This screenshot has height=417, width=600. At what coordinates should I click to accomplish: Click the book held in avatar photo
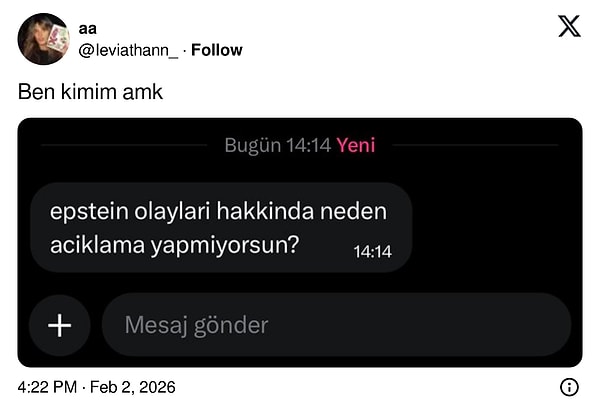tap(58, 39)
